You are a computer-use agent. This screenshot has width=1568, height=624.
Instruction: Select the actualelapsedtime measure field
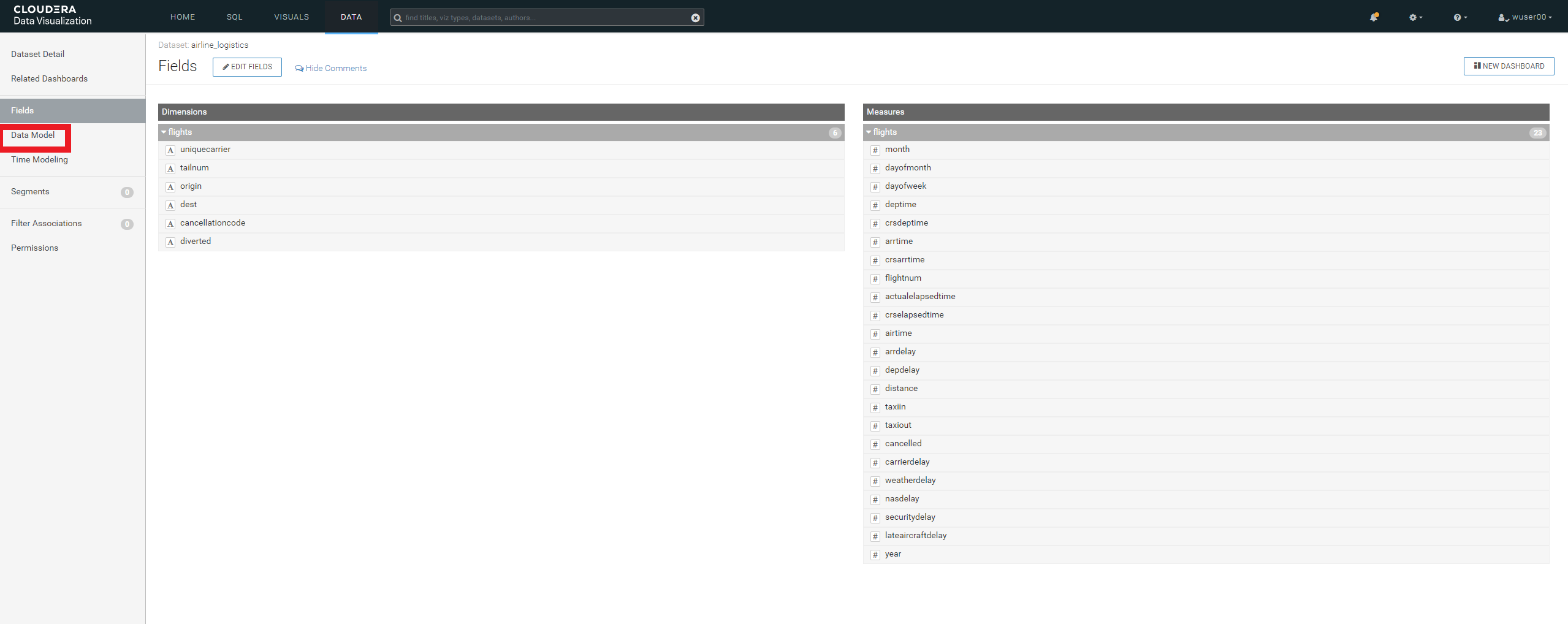(1206, 297)
